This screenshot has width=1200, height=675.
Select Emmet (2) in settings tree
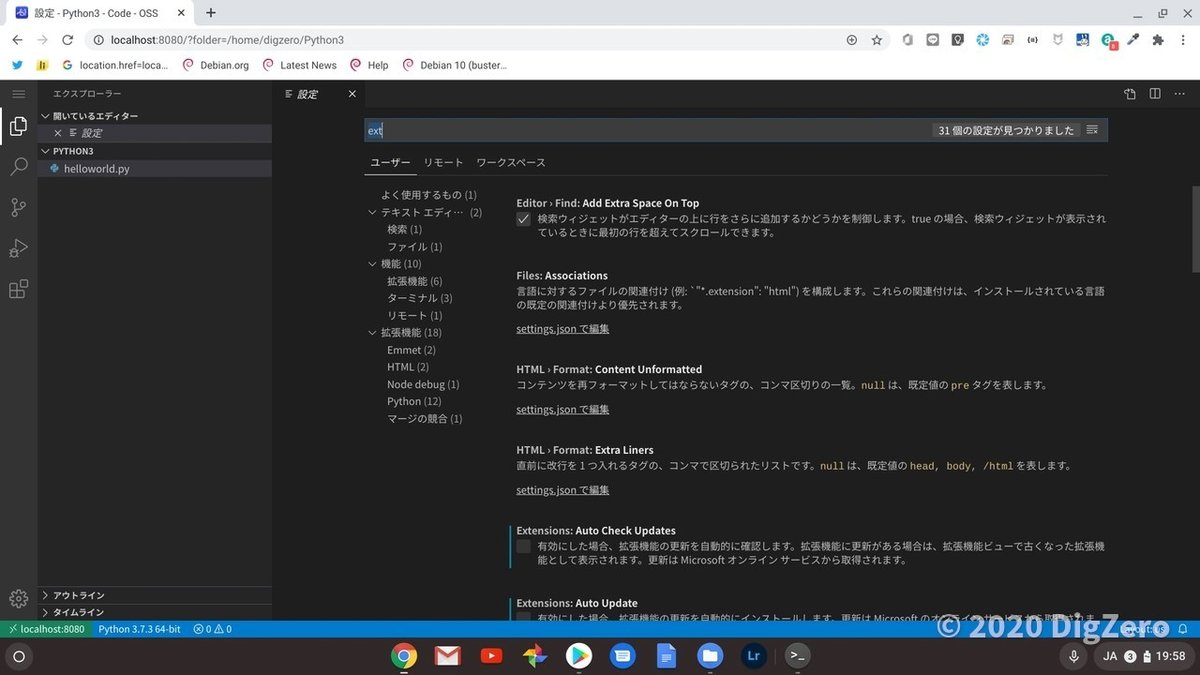pyautogui.click(x=411, y=350)
